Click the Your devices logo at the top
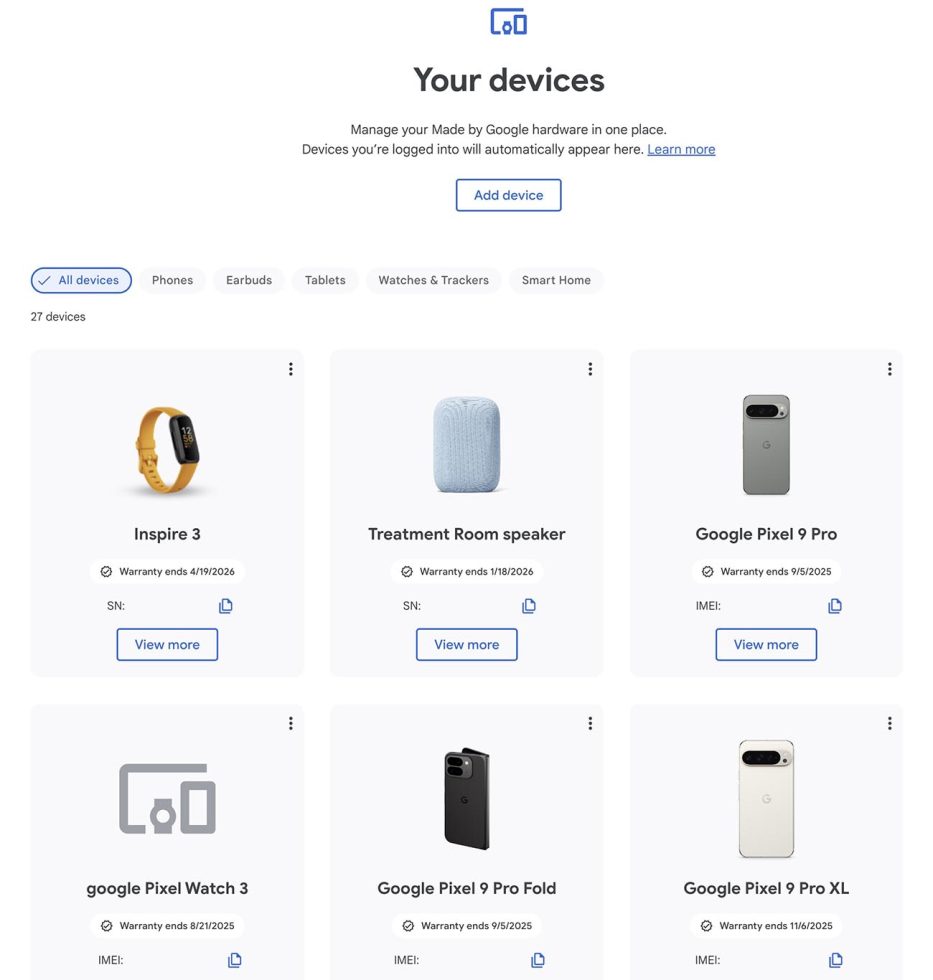The image size is (933, 980). point(509,21)
